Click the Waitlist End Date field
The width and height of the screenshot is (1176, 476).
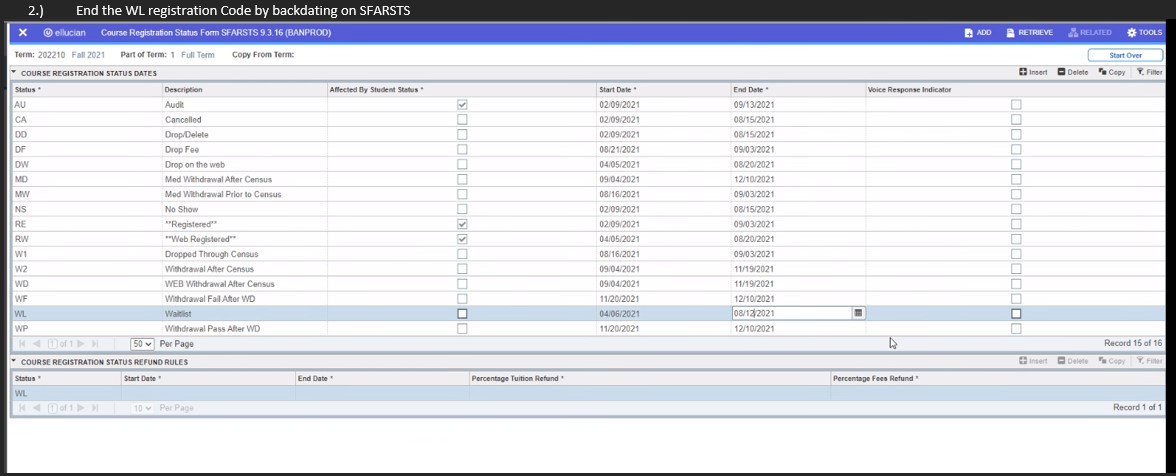(x=790, y=313)
